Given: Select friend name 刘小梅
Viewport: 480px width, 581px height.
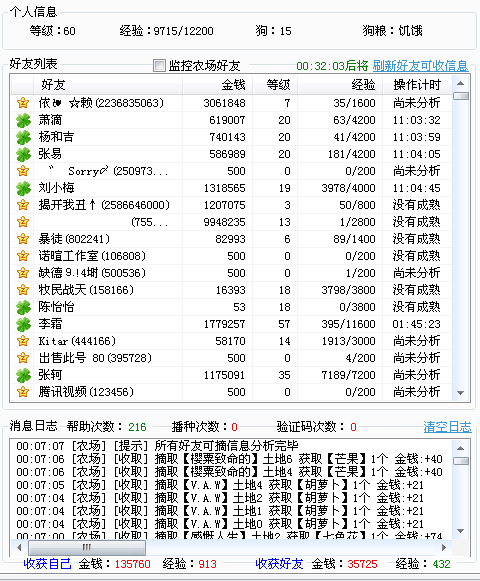Looking at the screenshot, I should 56,188.
